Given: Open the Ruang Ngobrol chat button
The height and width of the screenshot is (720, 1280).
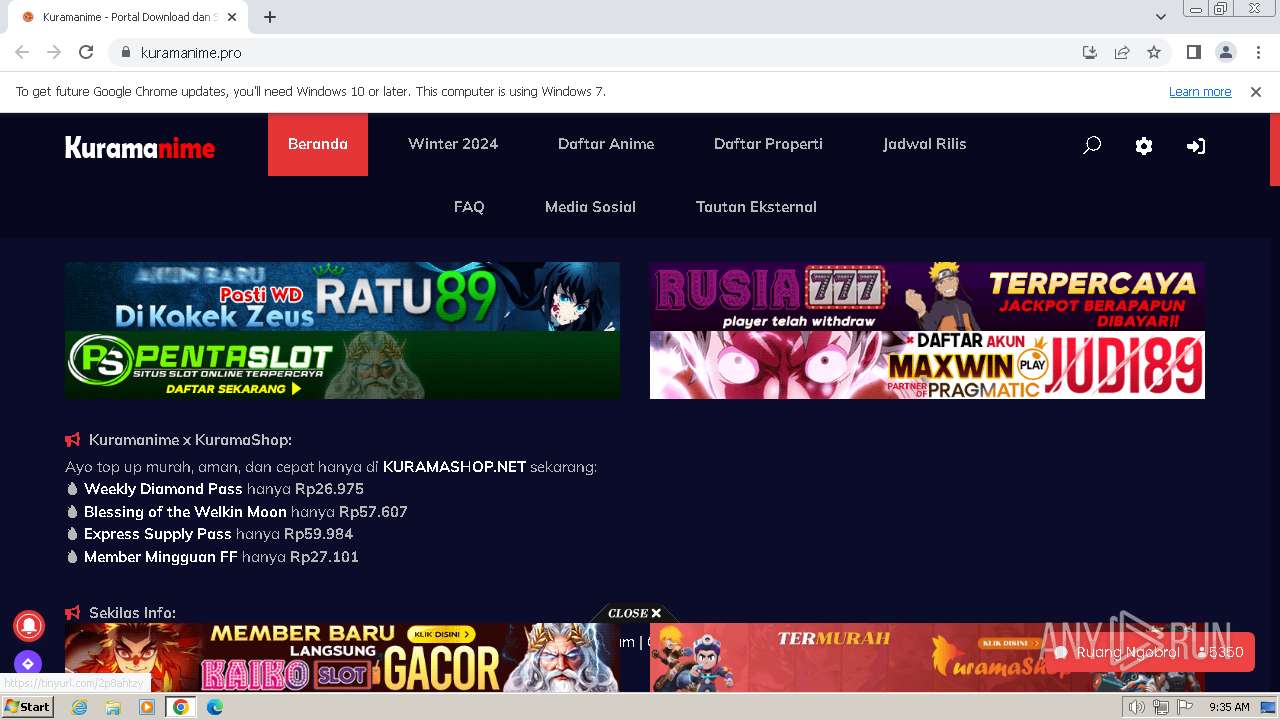Looking at the screenshot, I should coord(1150,652).
